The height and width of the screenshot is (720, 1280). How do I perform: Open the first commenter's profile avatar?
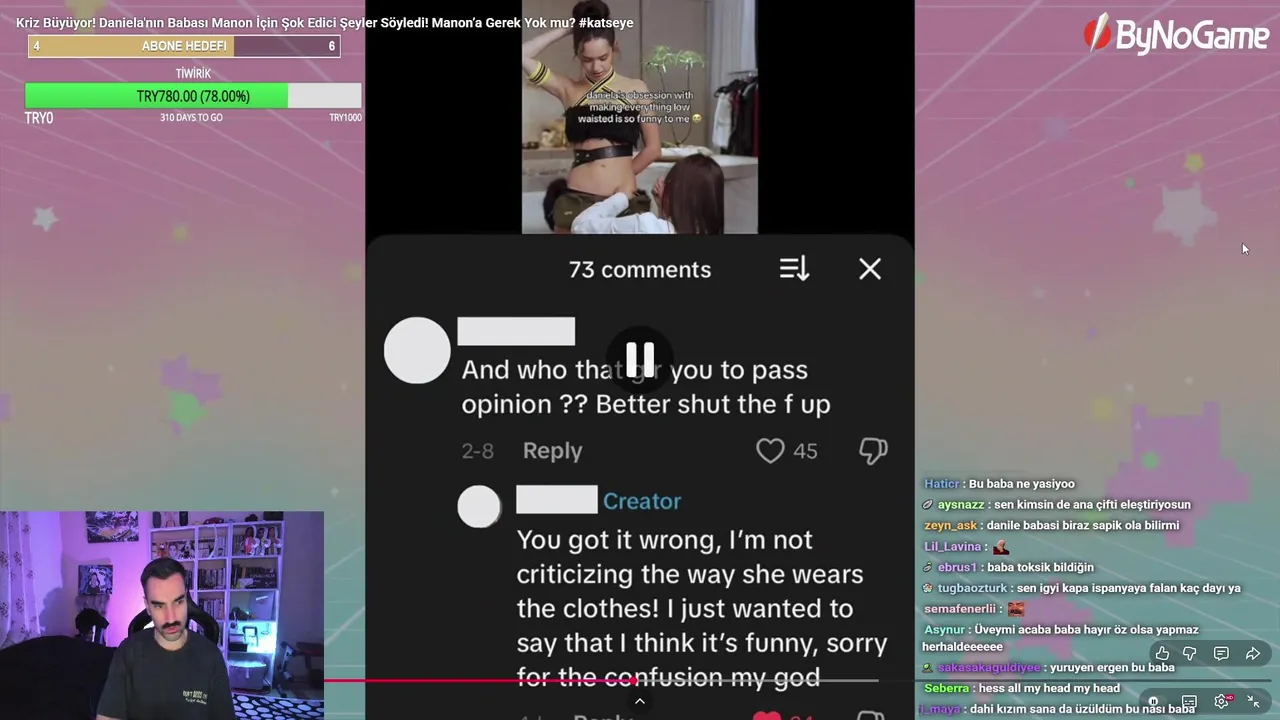(417, 350)
